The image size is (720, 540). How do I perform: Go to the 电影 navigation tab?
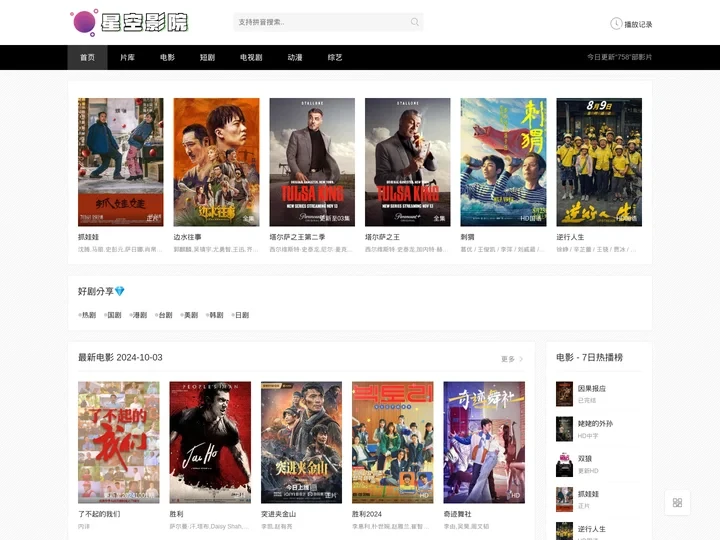click(167, 57)
